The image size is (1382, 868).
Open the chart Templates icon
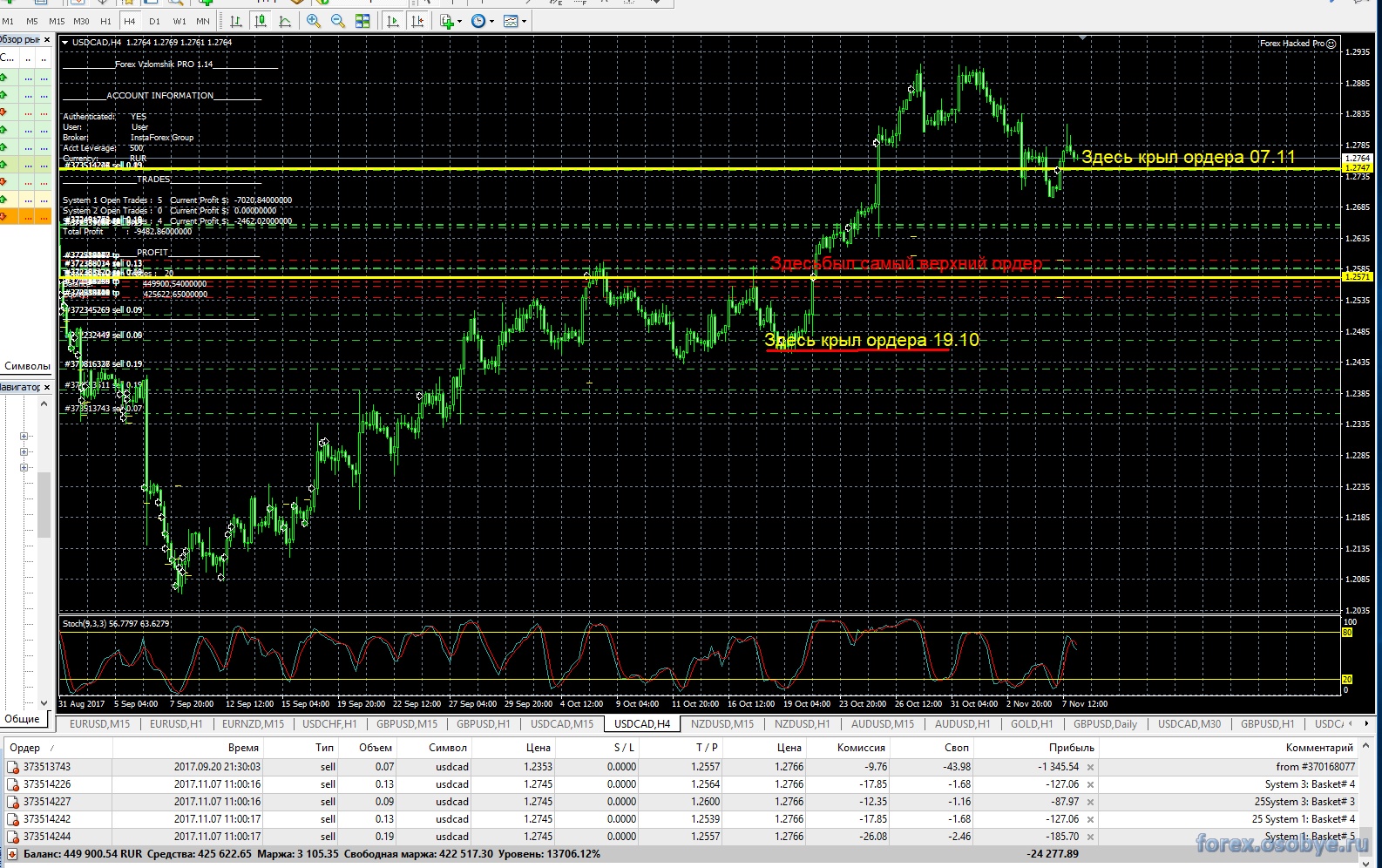tap(511, 21)
